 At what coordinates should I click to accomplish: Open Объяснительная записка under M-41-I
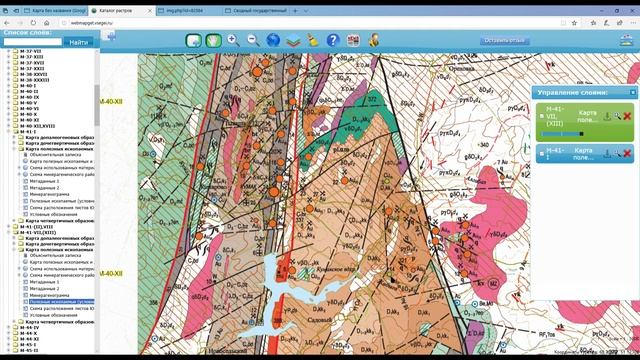pos(55,155)
